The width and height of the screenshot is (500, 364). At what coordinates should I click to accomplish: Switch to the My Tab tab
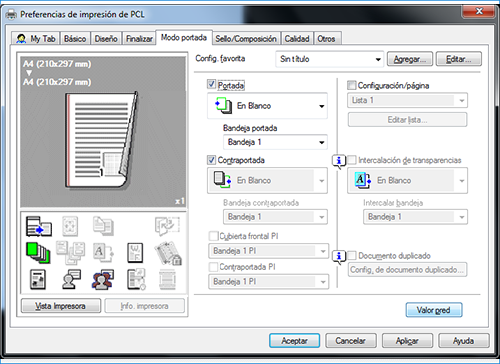click(x=35, y=39)
